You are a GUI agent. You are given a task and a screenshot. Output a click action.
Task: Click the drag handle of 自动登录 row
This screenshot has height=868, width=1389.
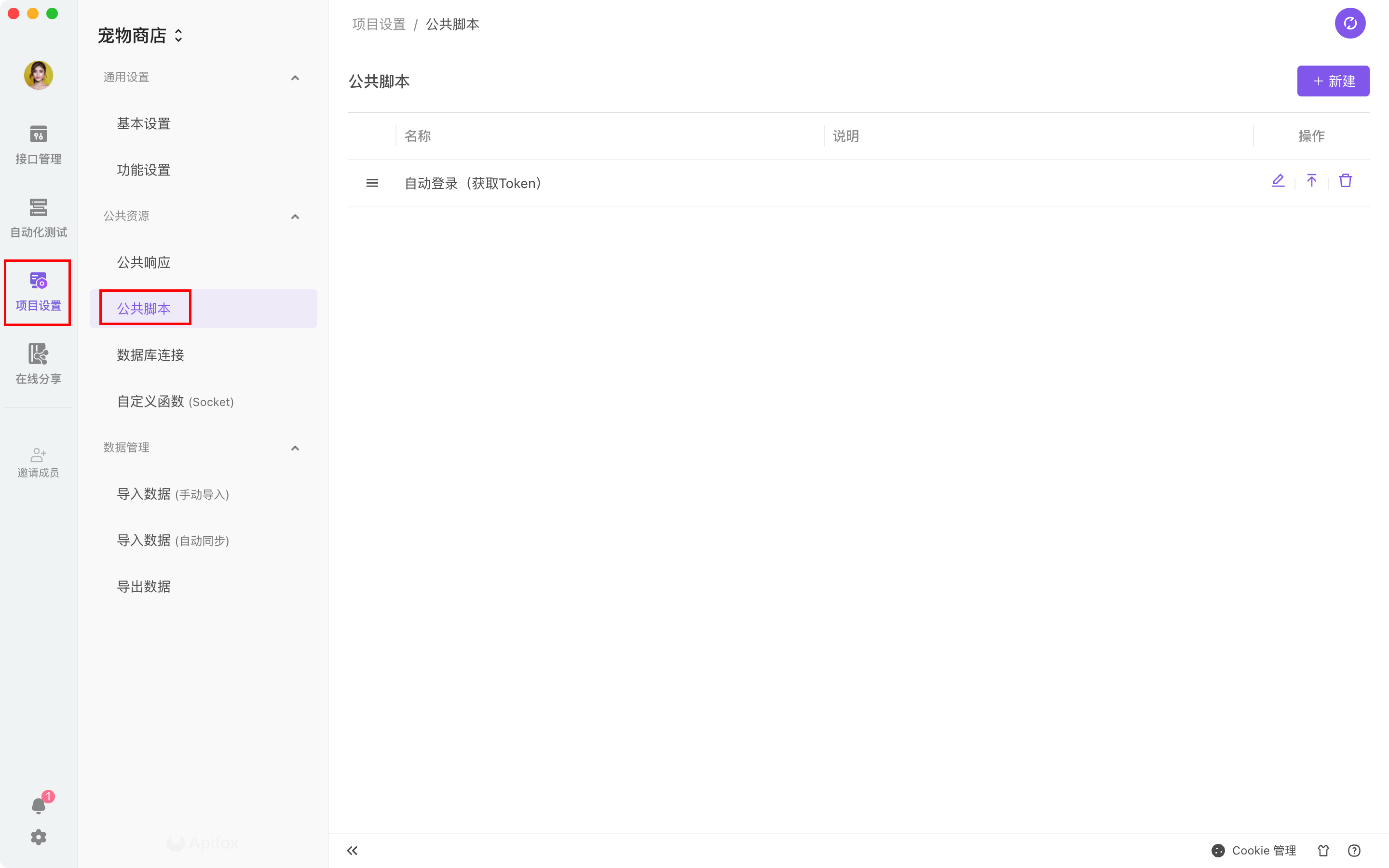[x=372, y=183]
